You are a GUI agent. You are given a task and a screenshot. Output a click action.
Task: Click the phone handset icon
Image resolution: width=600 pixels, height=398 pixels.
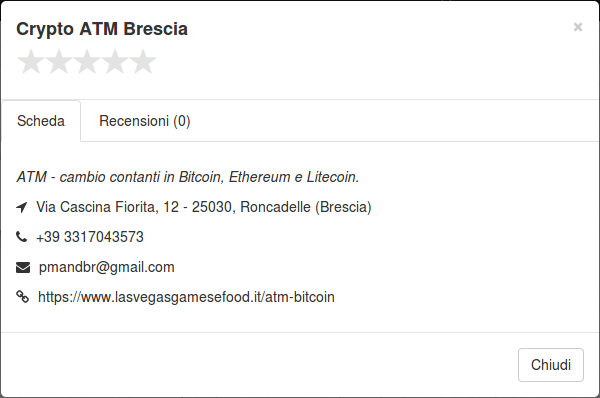(21, 237)
